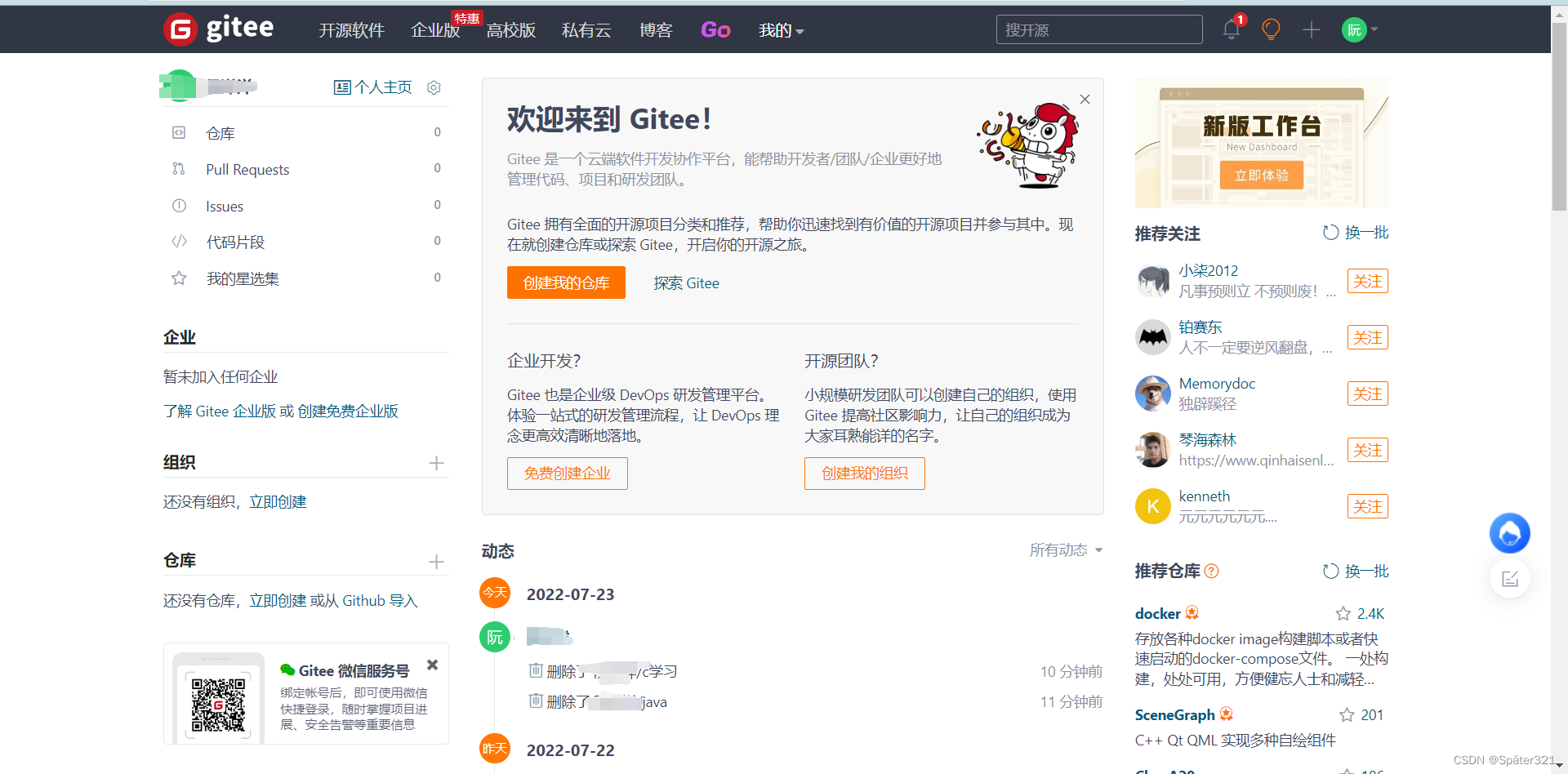Open Memorydoc's avatar

[x=1153, y=394]
